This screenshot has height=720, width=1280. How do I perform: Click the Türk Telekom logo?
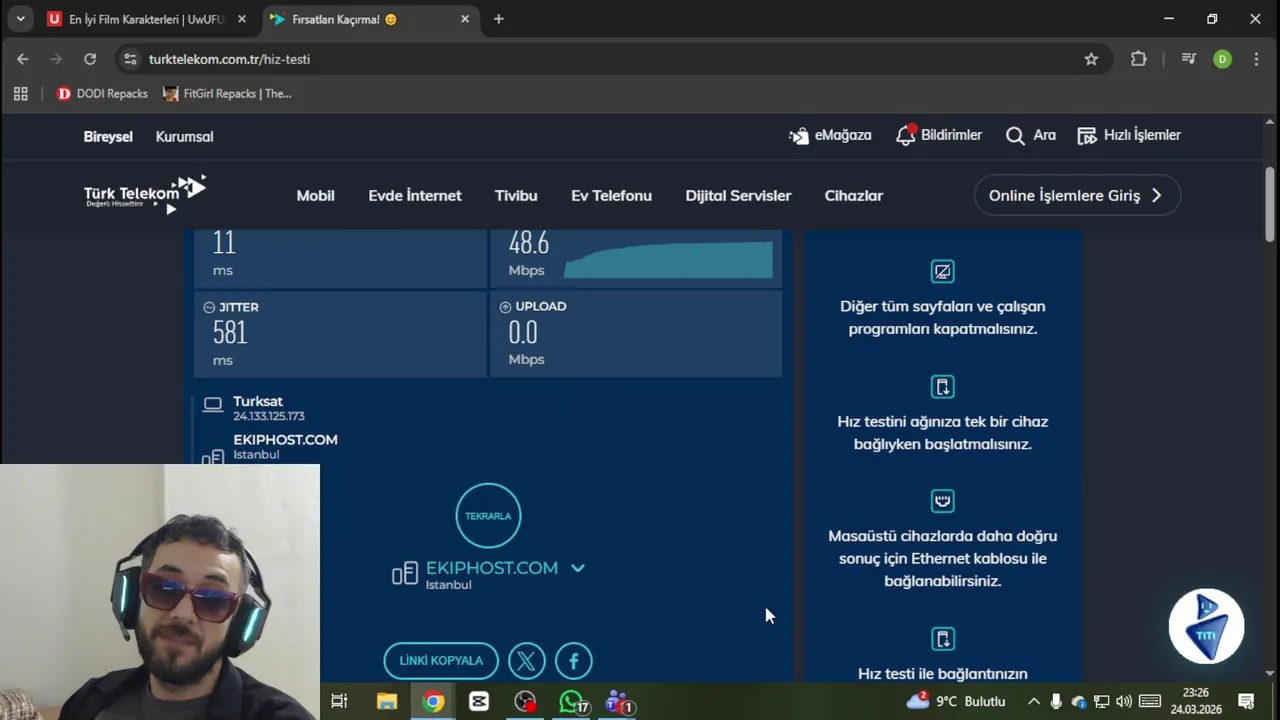coord(145,194)
